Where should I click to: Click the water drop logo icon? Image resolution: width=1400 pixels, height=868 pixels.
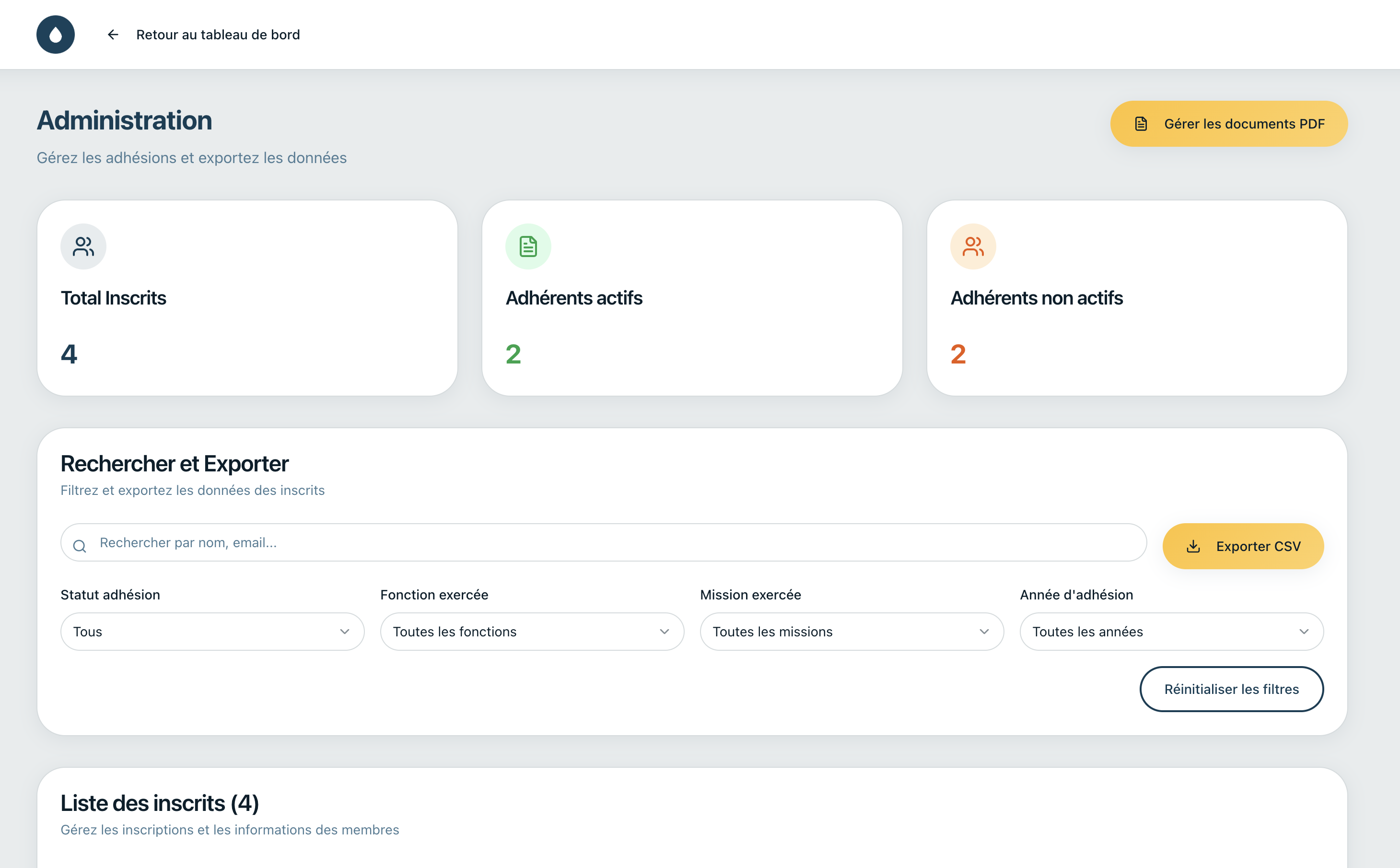(x=56, y=35)
